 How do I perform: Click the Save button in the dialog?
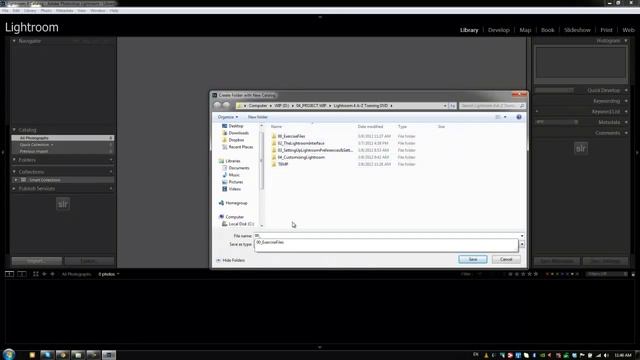point(472,260)
